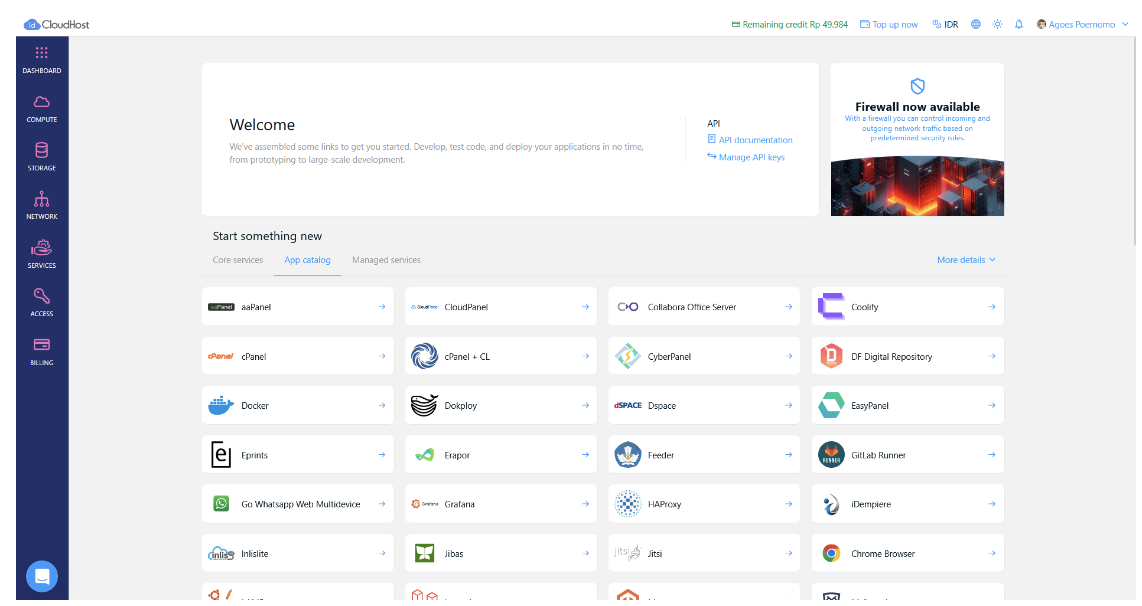Click the 'Start something new' heading
The image size is (1142, 606).
click(x=267, y=236)
